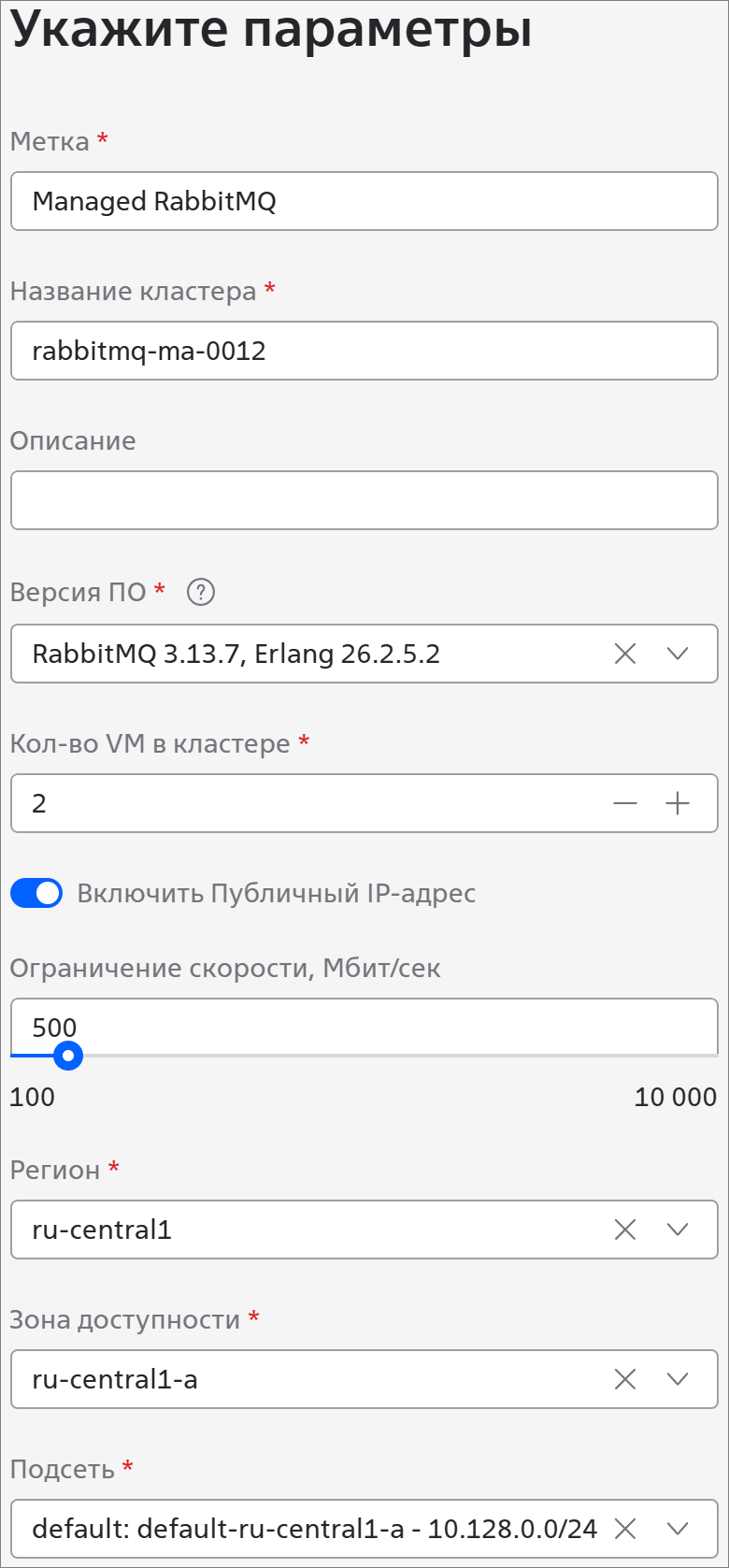Viewport: 729px width, 1568px height.
Task: Clear the RabbitMQ version selection
Action: coord(625,654)
